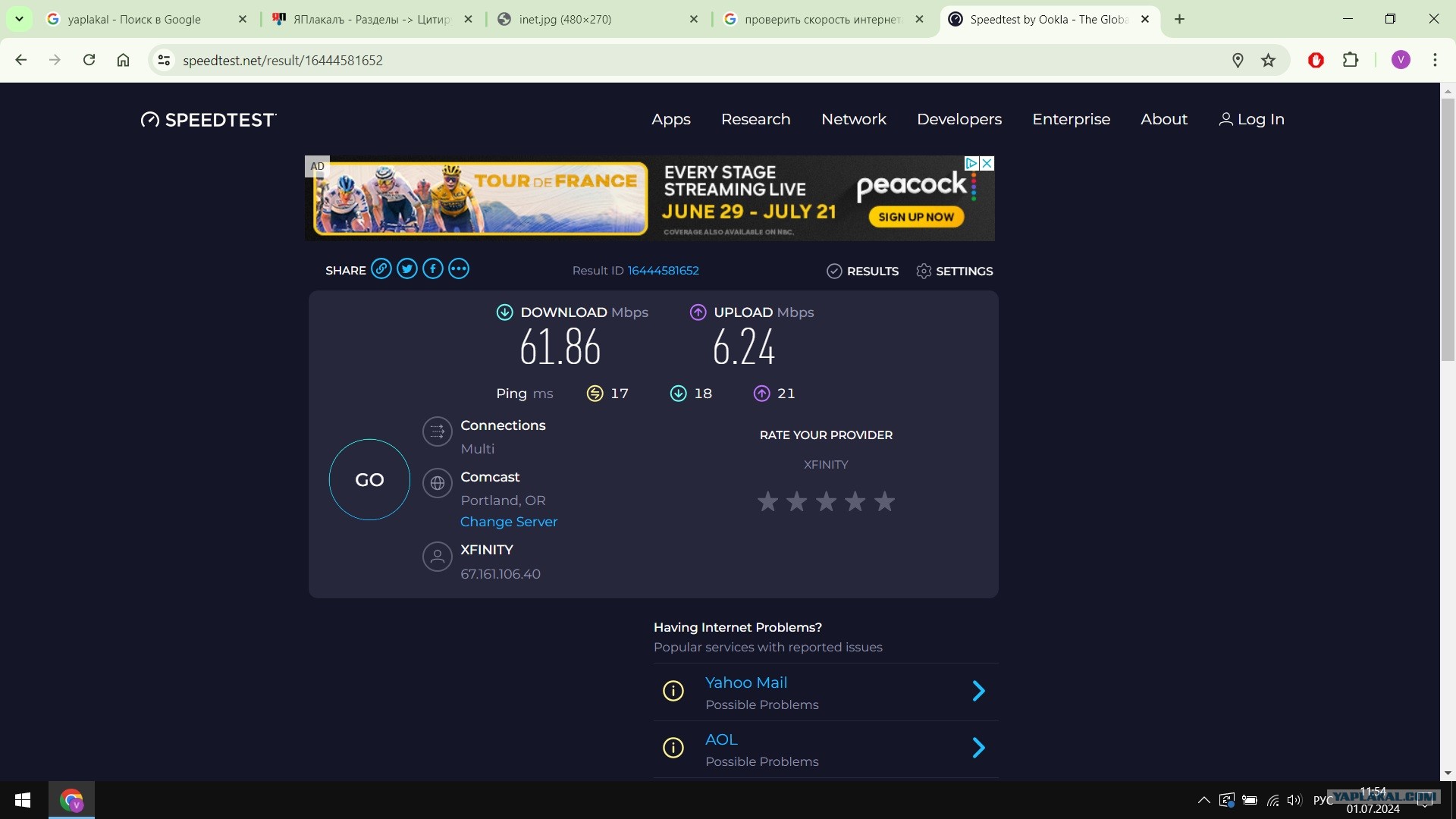Rate provider with first star
The width and height of the screenshot is (1456, 819).
tap(767, 501)
